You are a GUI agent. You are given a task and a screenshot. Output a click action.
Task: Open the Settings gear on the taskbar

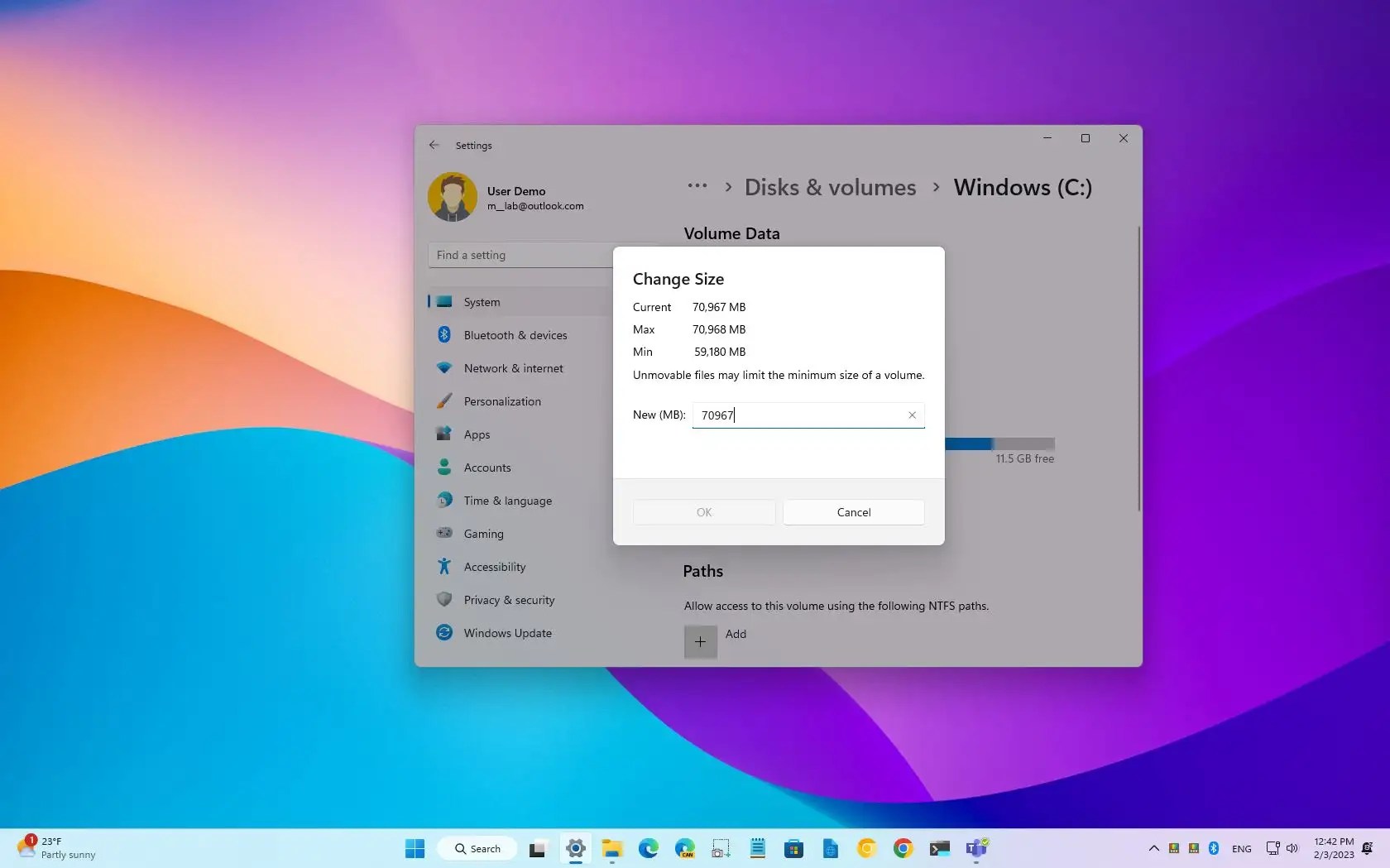[x=576, y=848]
